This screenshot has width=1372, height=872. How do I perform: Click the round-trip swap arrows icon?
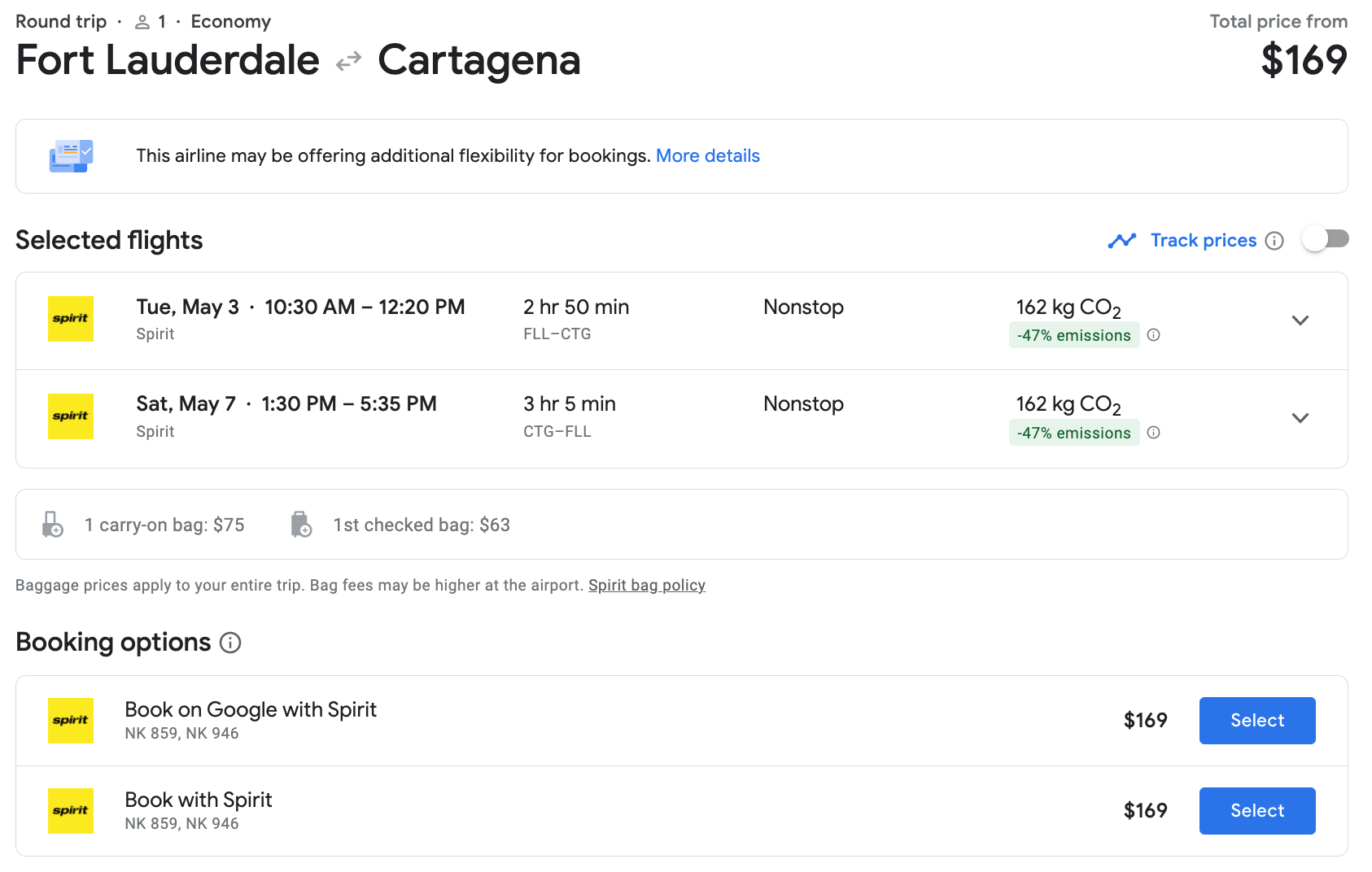348,62
